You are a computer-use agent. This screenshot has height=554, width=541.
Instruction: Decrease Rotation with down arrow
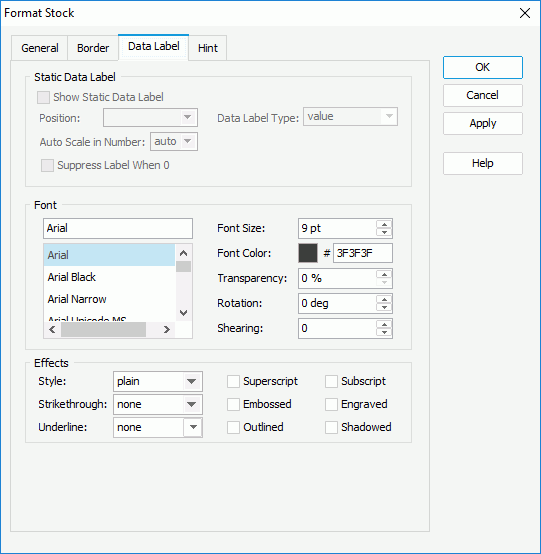pyautogui.click(x=384, y=307)
